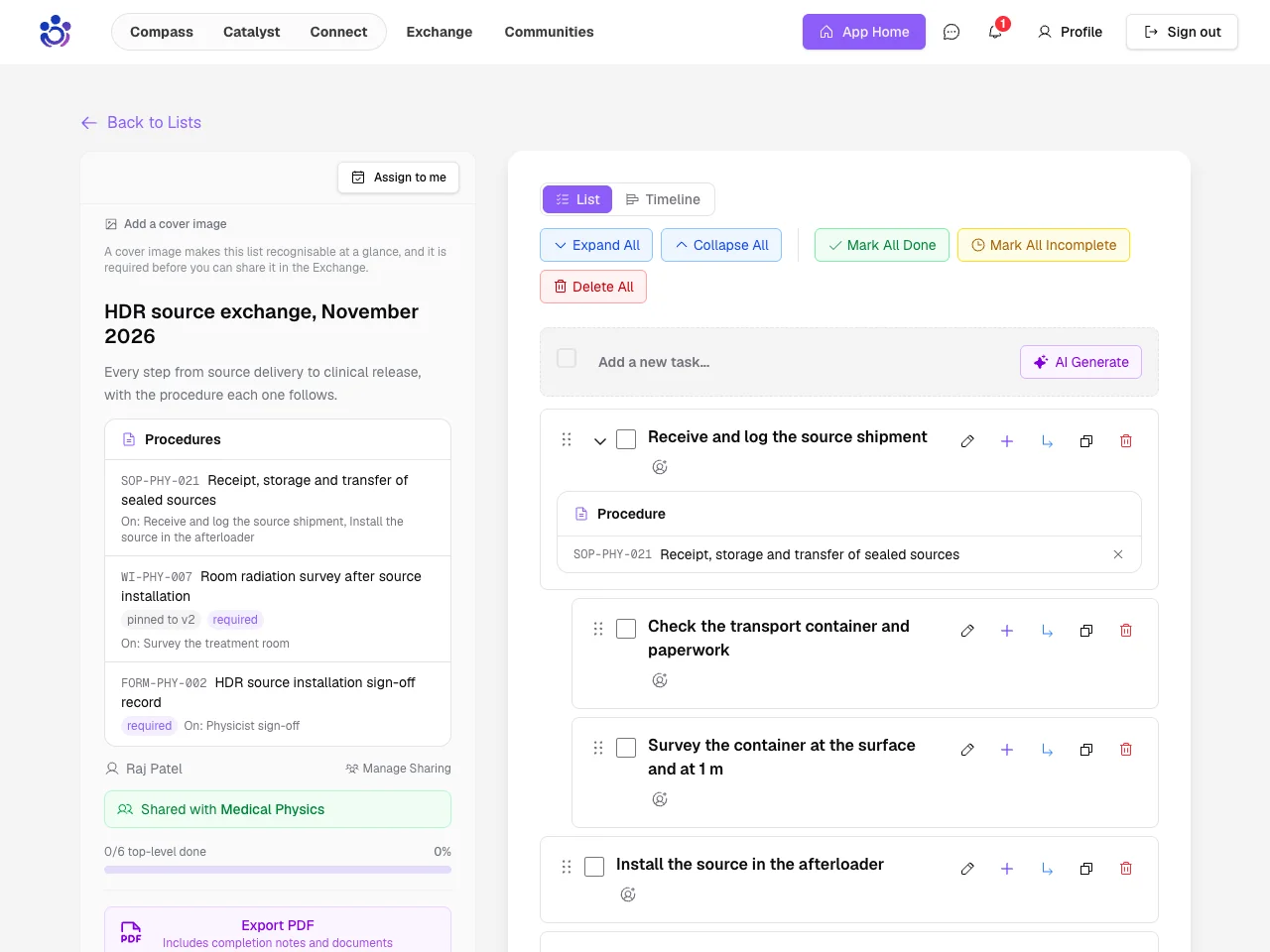
Task: Click Delete All tasks button
Action: click(593, 287)
